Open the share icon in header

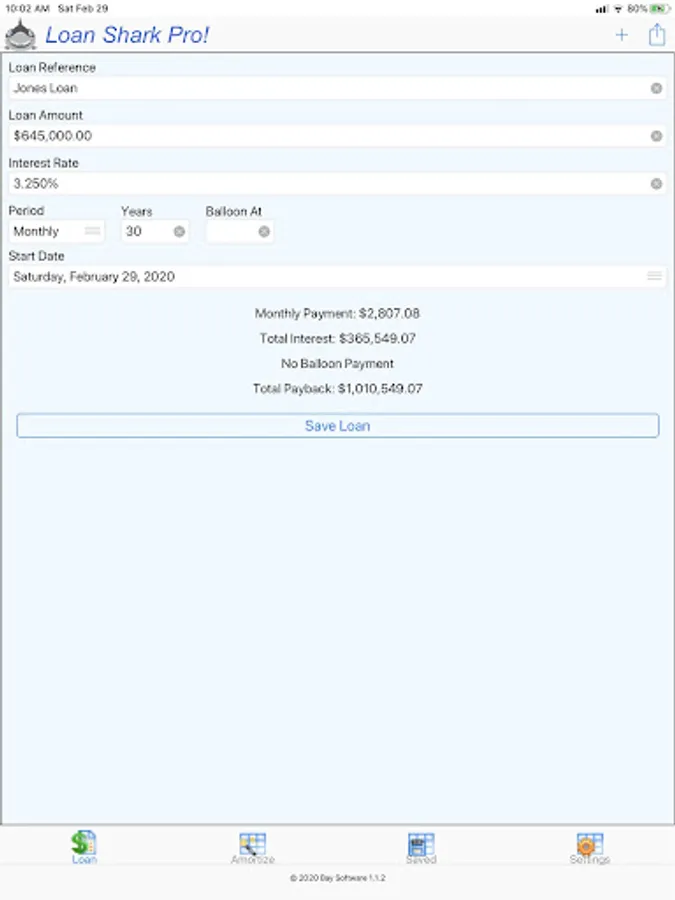coord(657,34)
